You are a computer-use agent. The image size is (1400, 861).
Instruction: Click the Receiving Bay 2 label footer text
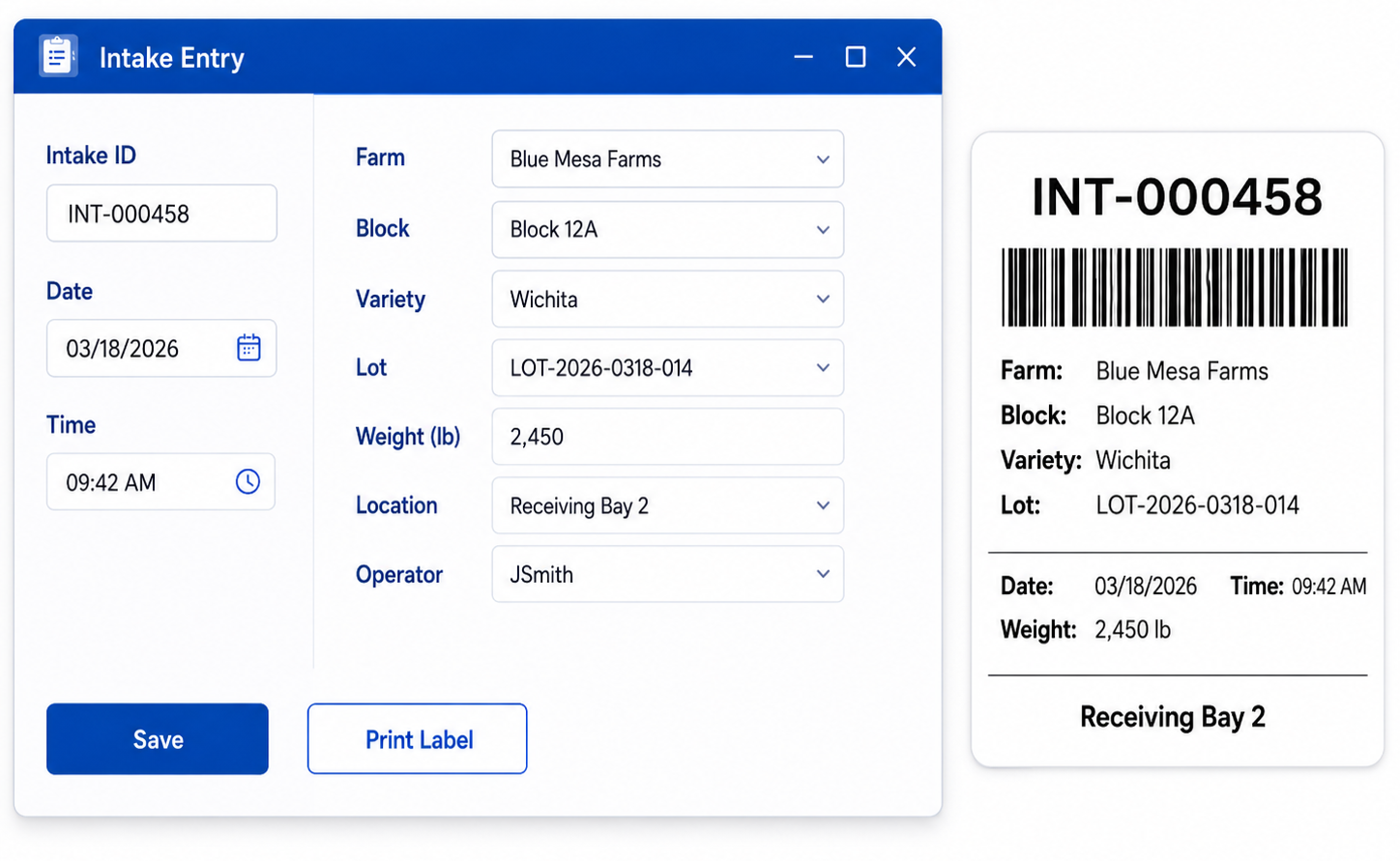(x=1173, y=717)
